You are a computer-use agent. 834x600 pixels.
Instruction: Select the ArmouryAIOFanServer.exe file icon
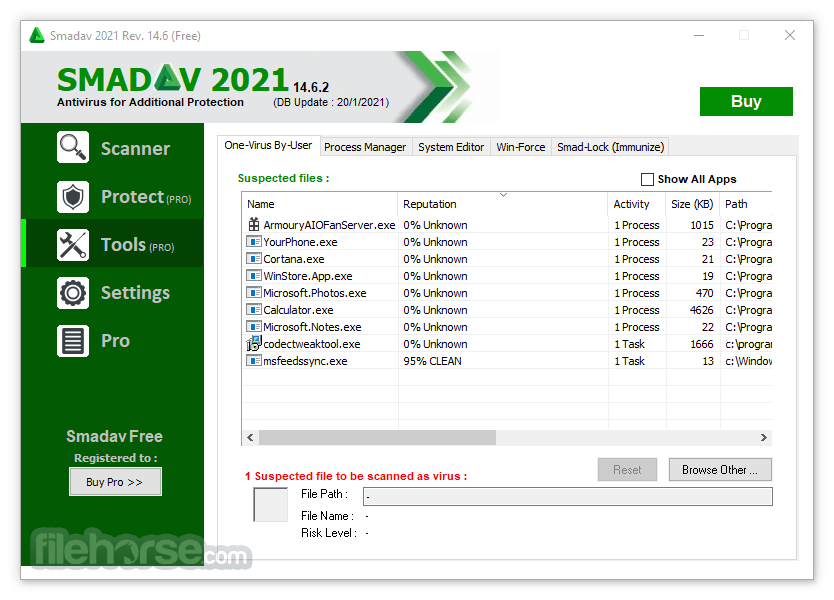(x=254, y=224)
